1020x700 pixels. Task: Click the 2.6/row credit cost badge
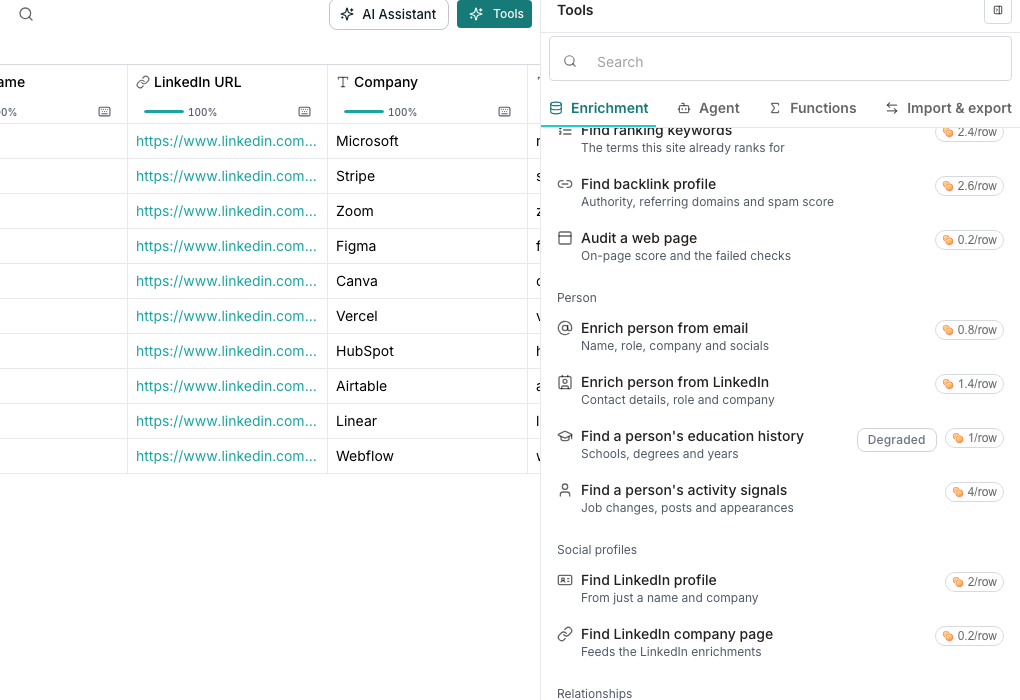[969, 186]
